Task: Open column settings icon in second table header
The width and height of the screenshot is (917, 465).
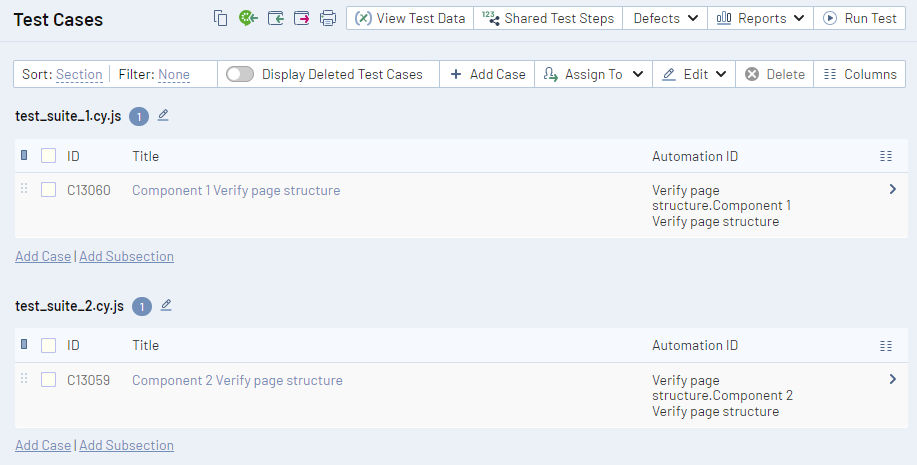Action: (885, 346)
